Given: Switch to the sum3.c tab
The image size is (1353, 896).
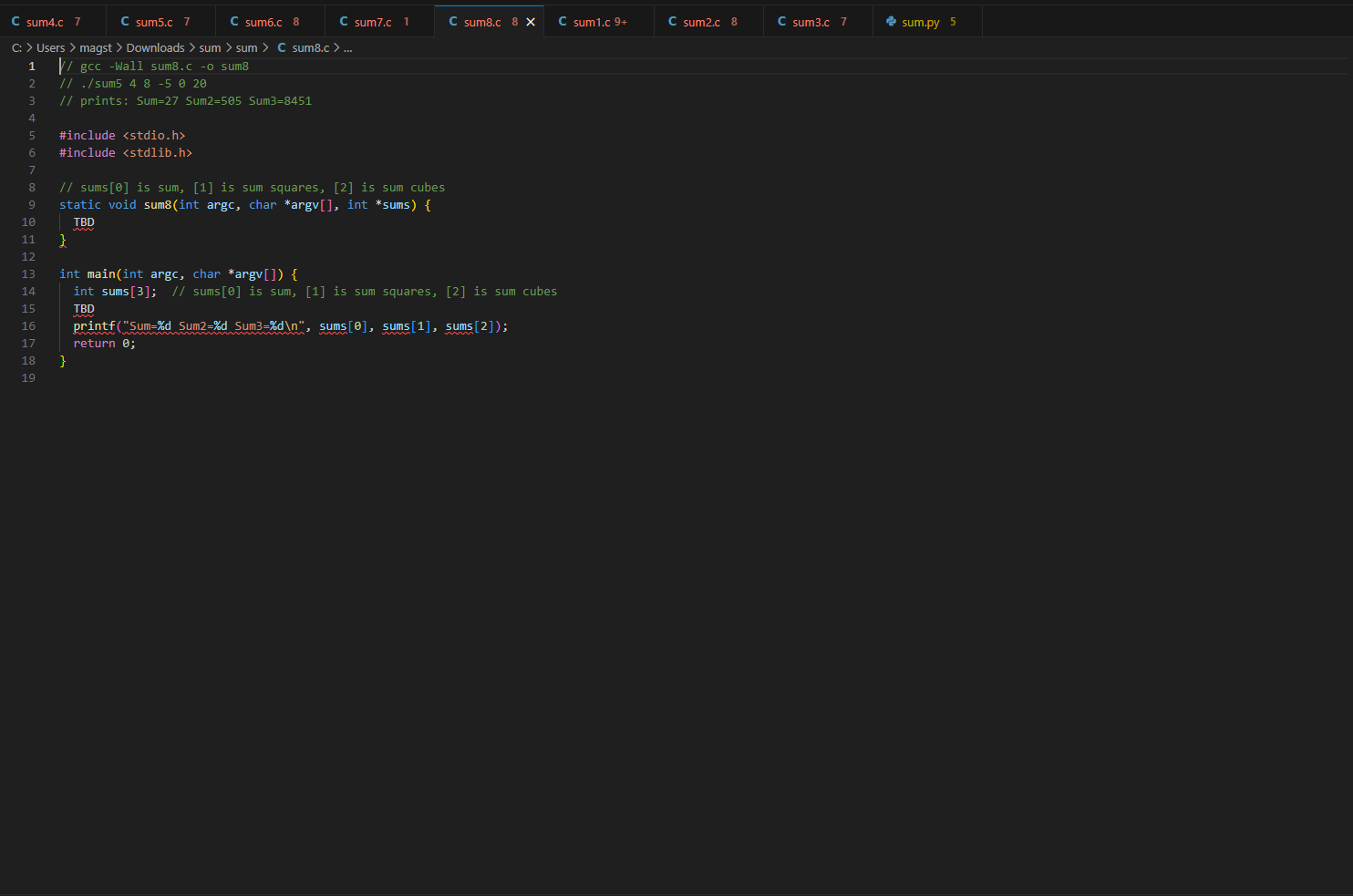Looking at the screenshot, I should tap(818, 22).
